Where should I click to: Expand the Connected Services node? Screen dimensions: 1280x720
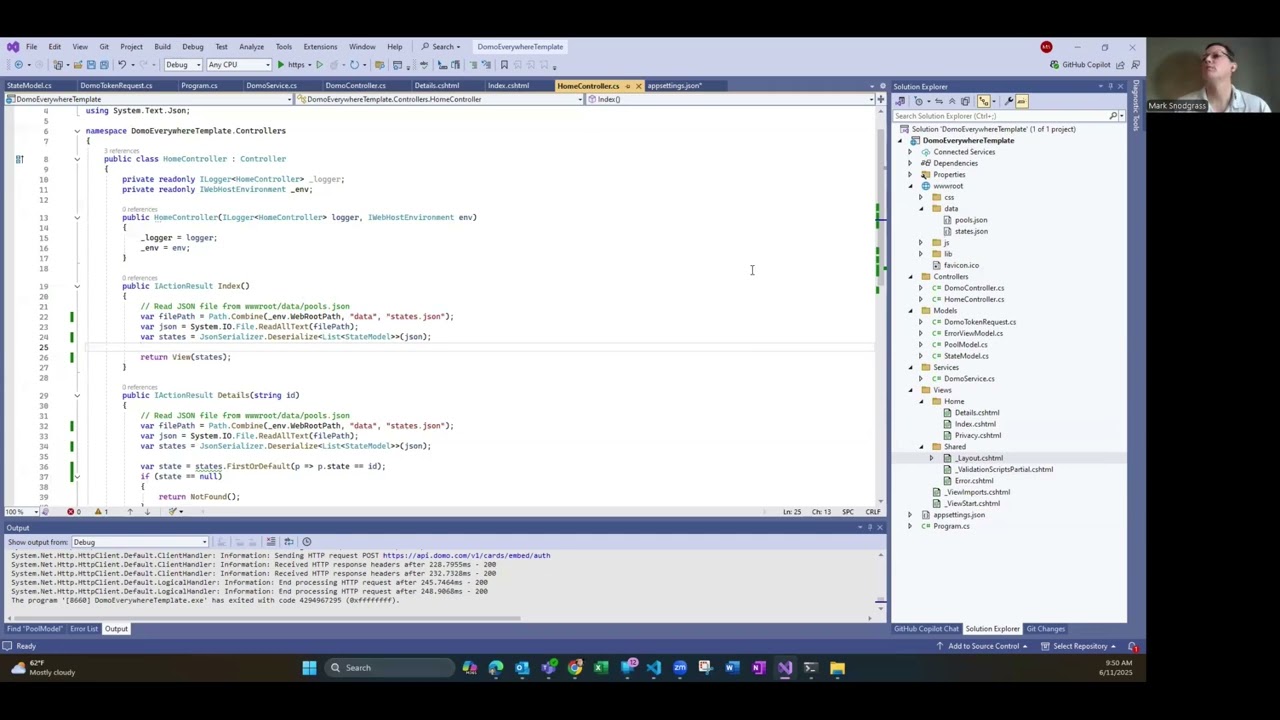[x=911, y=152]
